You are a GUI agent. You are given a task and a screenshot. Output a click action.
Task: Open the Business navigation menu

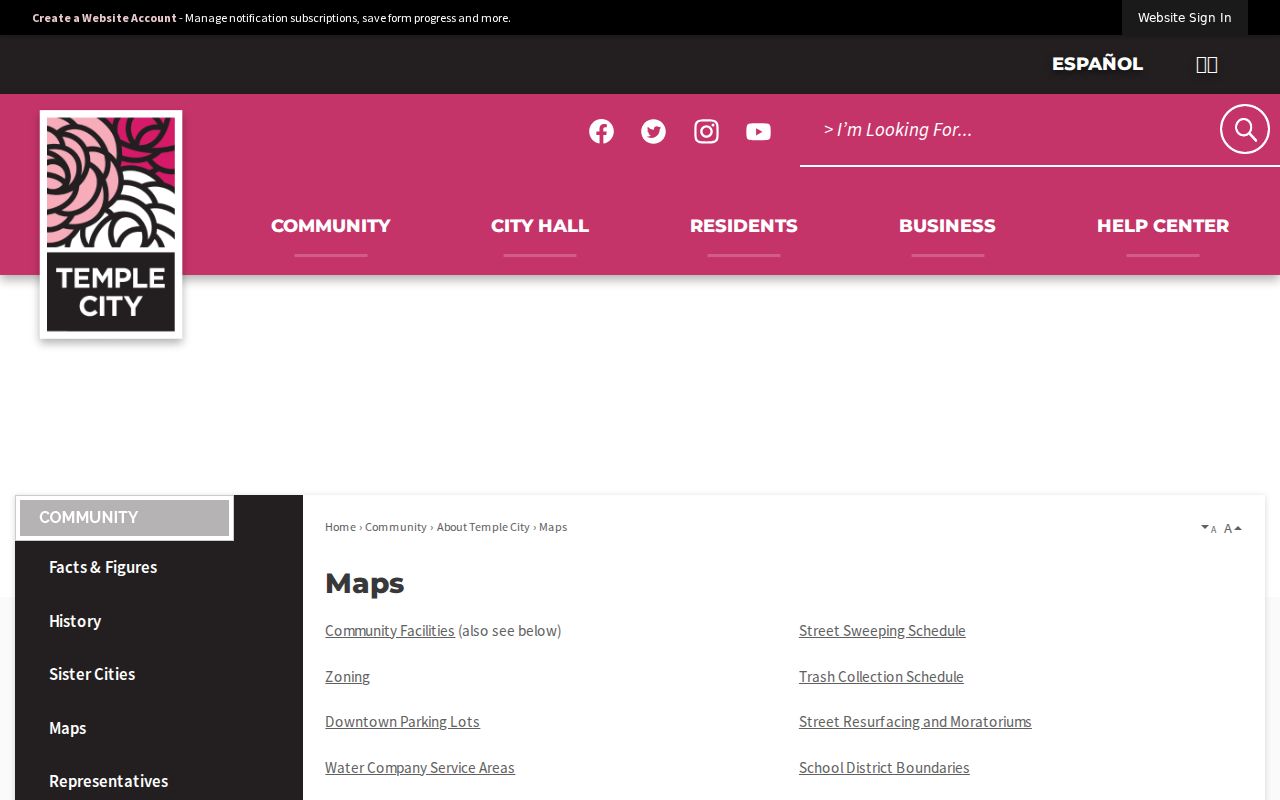click(947, 226)
